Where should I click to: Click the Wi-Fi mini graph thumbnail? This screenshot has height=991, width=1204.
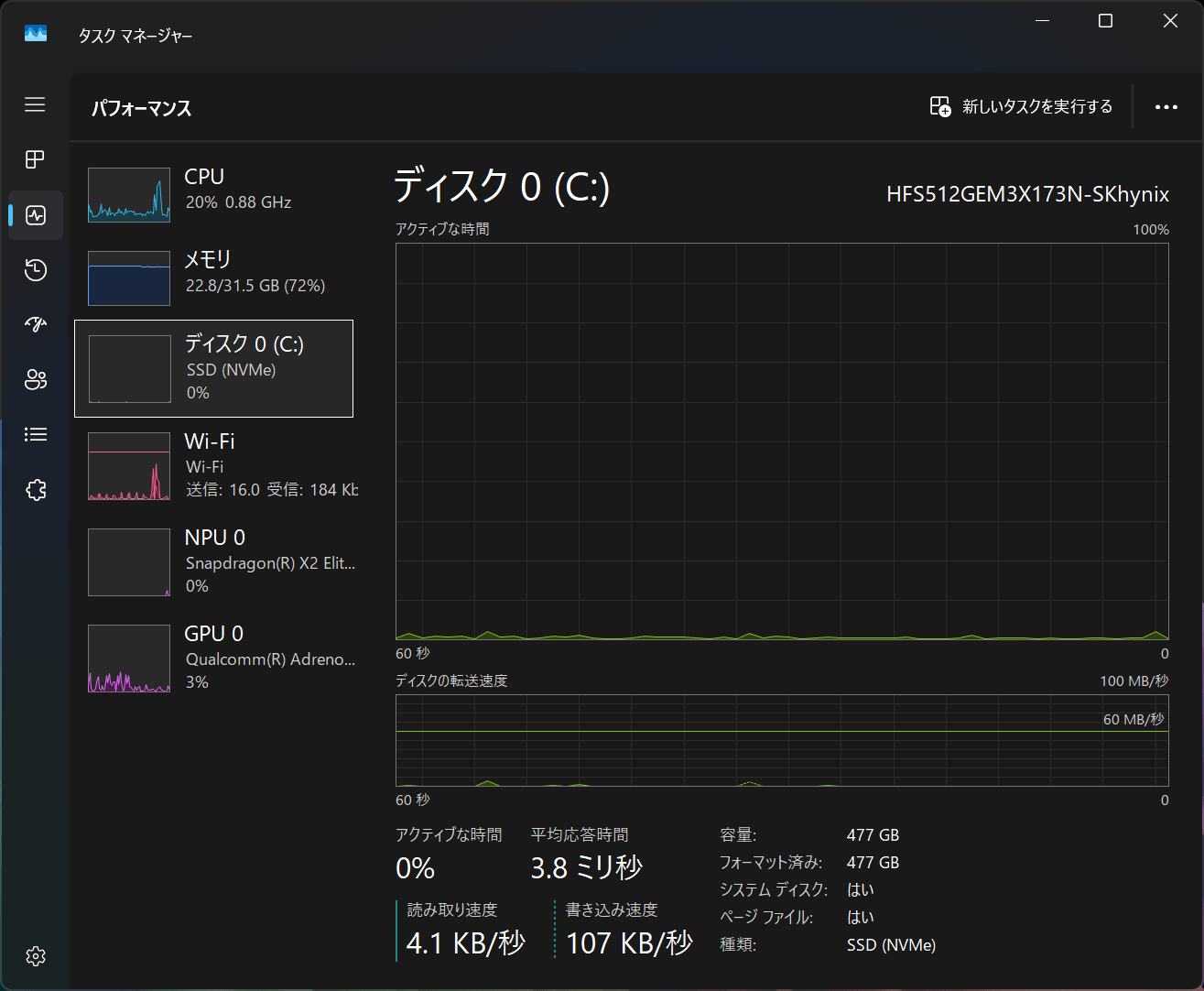[129, 466]
